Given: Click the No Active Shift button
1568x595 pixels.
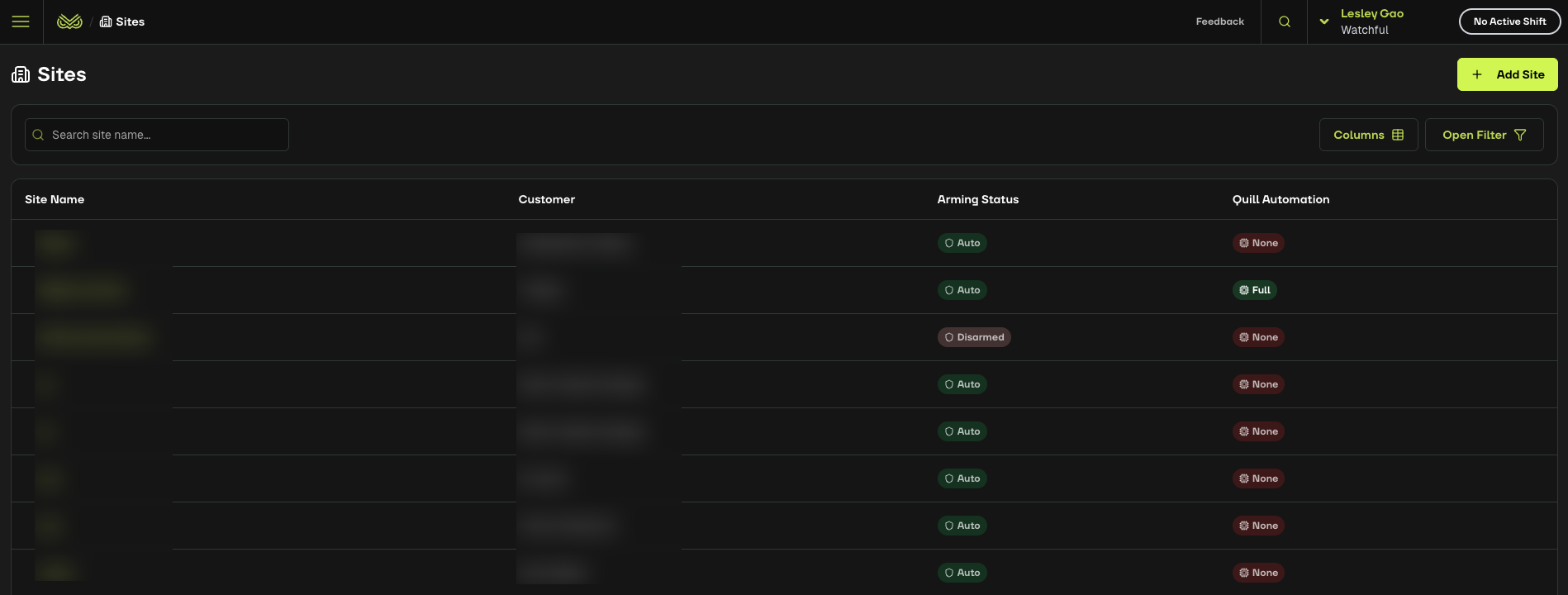Looking at the screenshot, I should pyautogui.click(x=1509, y=21).
